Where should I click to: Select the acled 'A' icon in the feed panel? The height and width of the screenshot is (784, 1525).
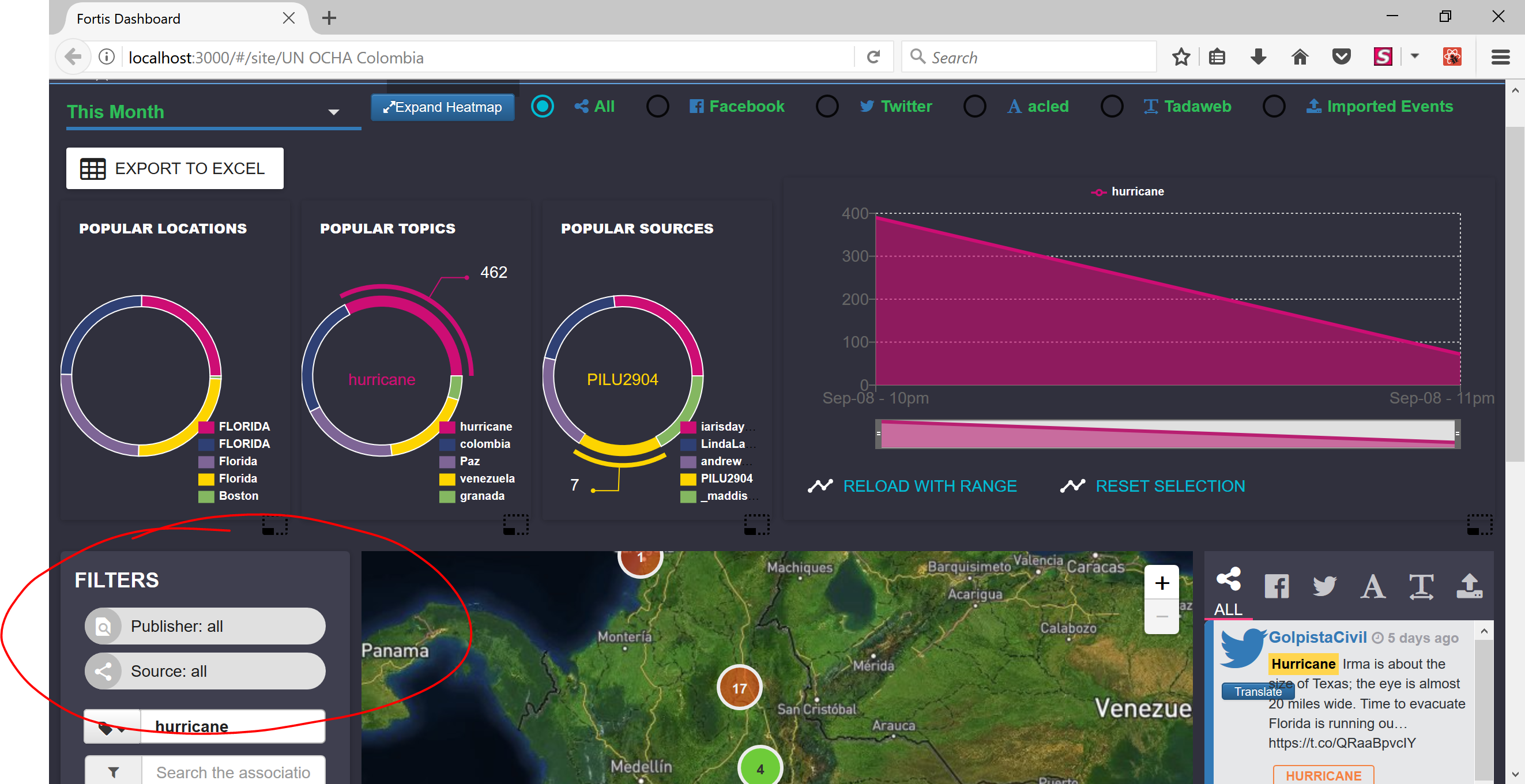pyautogui.click(x=1372, y=586)
